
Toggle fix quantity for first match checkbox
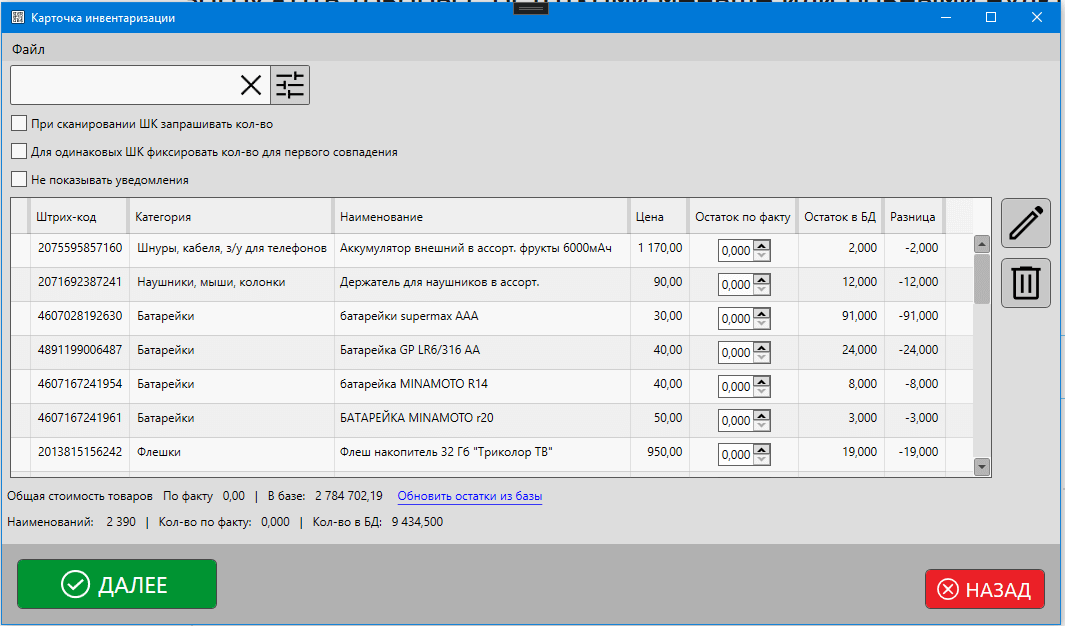(x=19, y=152)
